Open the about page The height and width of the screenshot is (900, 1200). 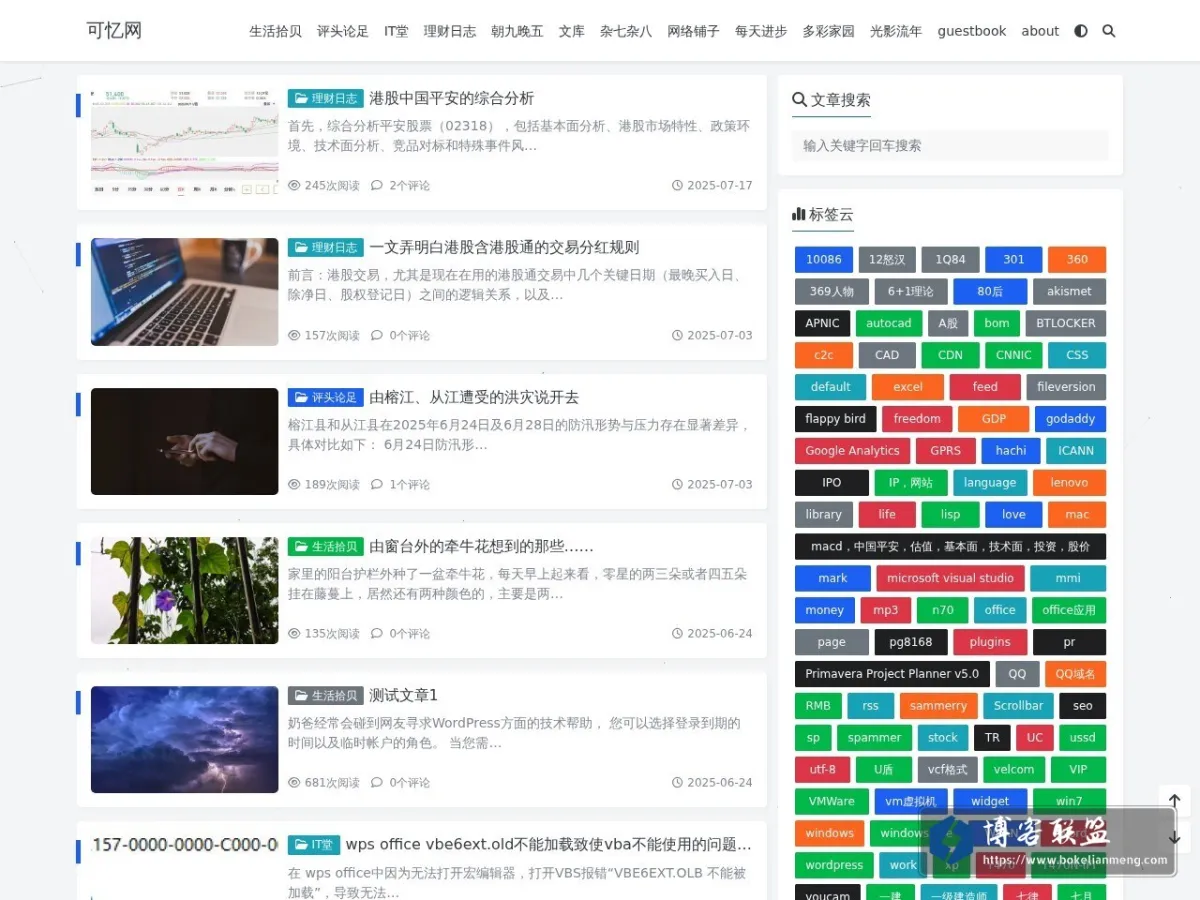pos(1040,31)
